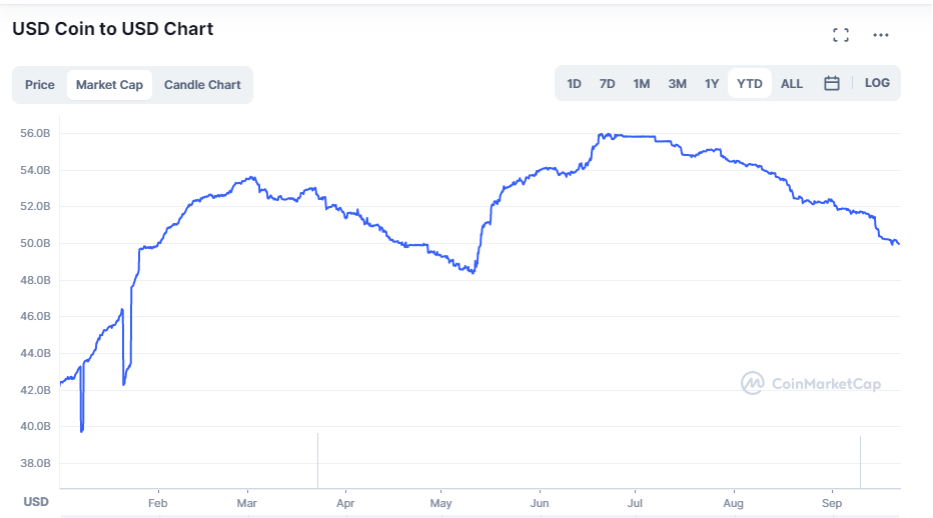
Task: Set the range to 7D
Action: [x=607, y=84]
